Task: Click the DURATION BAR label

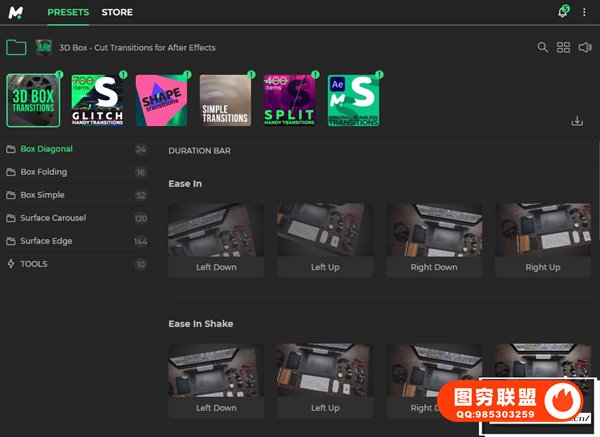Action: (x=199, y=150)
